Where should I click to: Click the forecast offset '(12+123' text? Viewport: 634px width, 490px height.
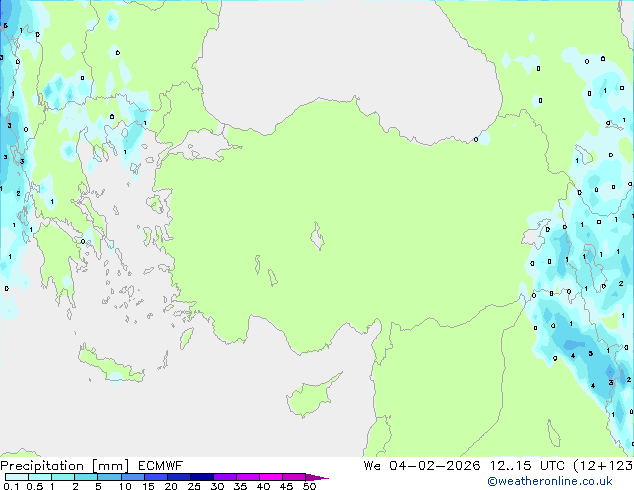click(x=603, y=466)
